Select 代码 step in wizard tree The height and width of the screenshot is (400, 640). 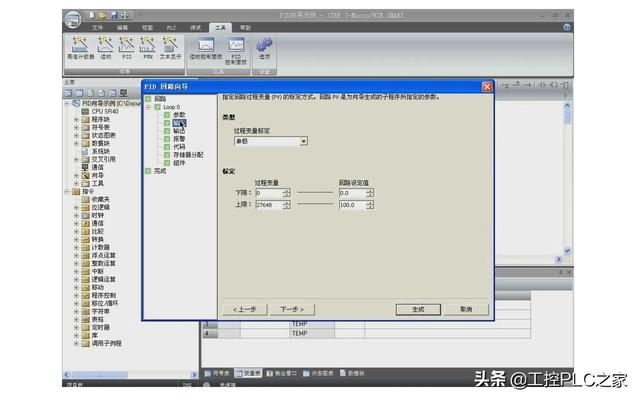coord(179,147)
